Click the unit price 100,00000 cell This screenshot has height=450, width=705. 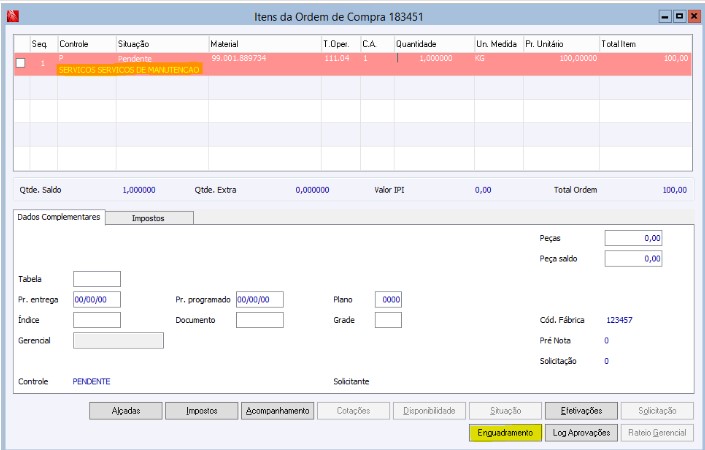(x=578, y=58)
